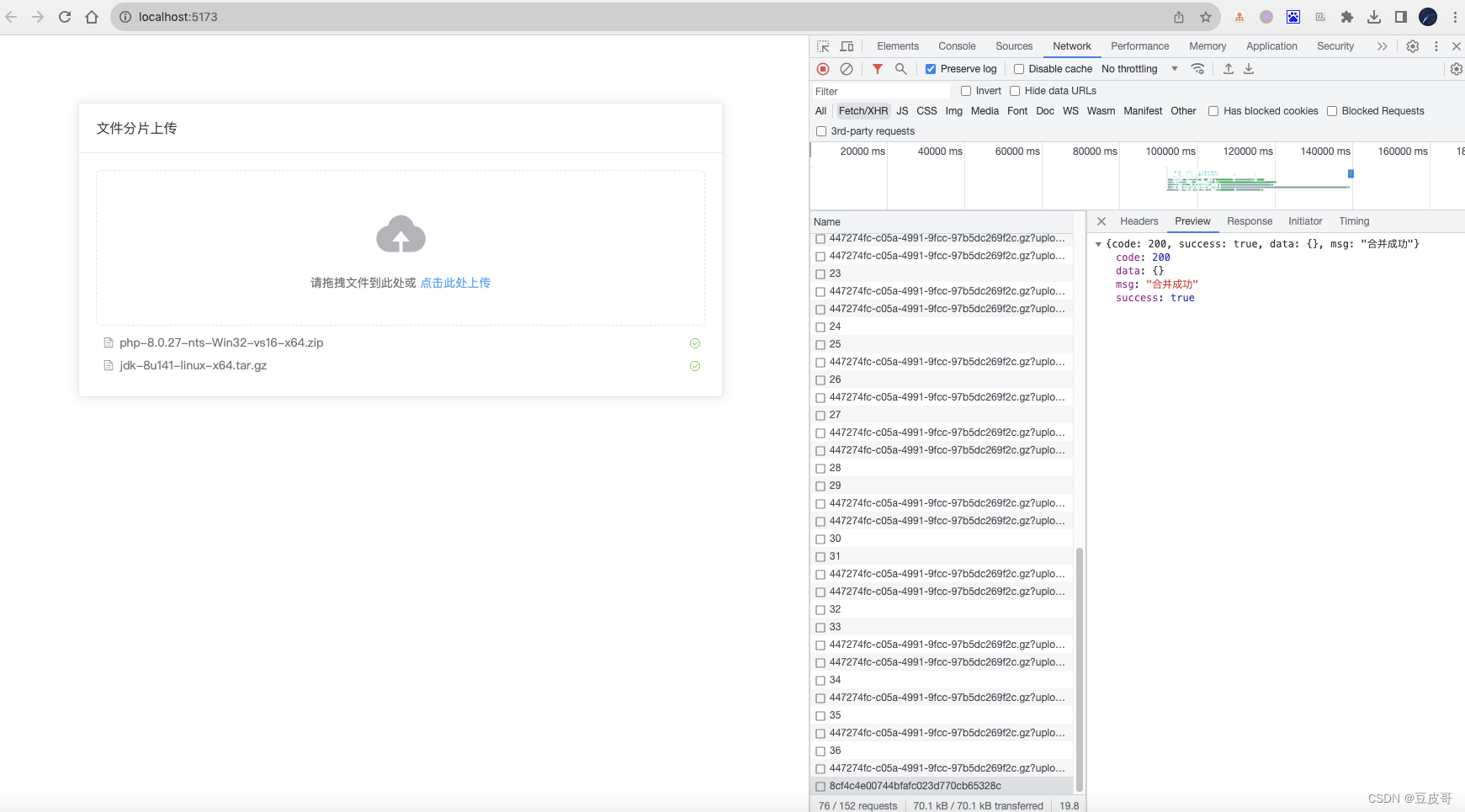Viewport: 1465px width, 812px height.
Task: Open the Headers tab of request
Action: 1139,221
